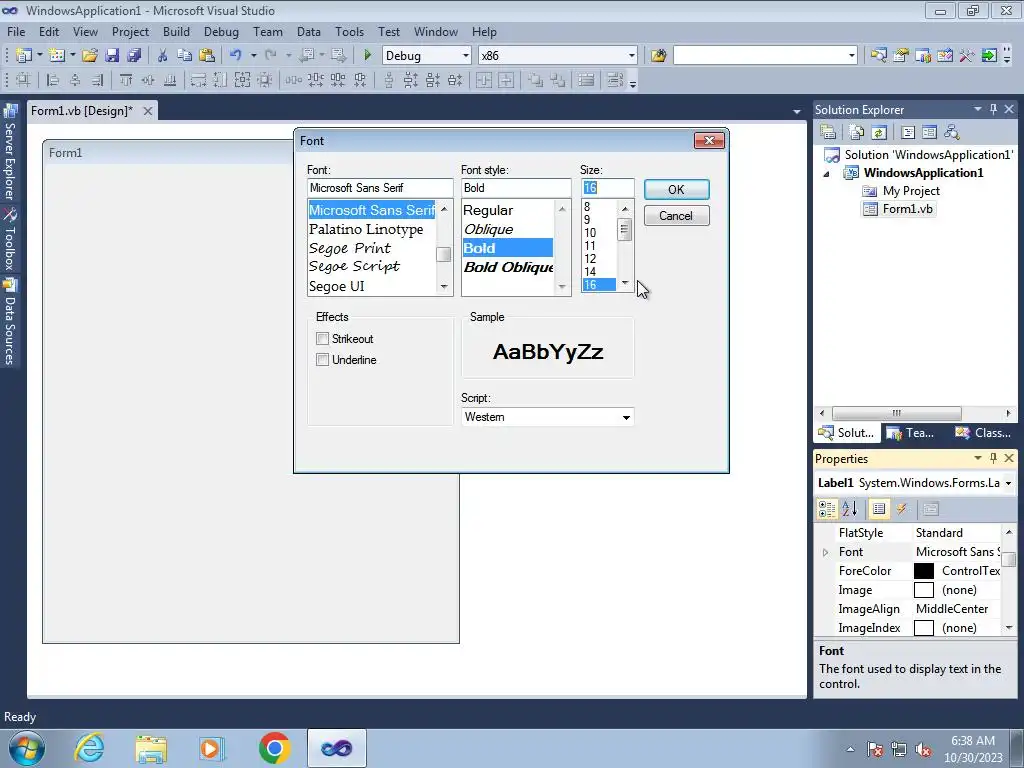Screen dimensions: 1024x768
Task: Click the Find in Files icon
Action: click(658, 56)
